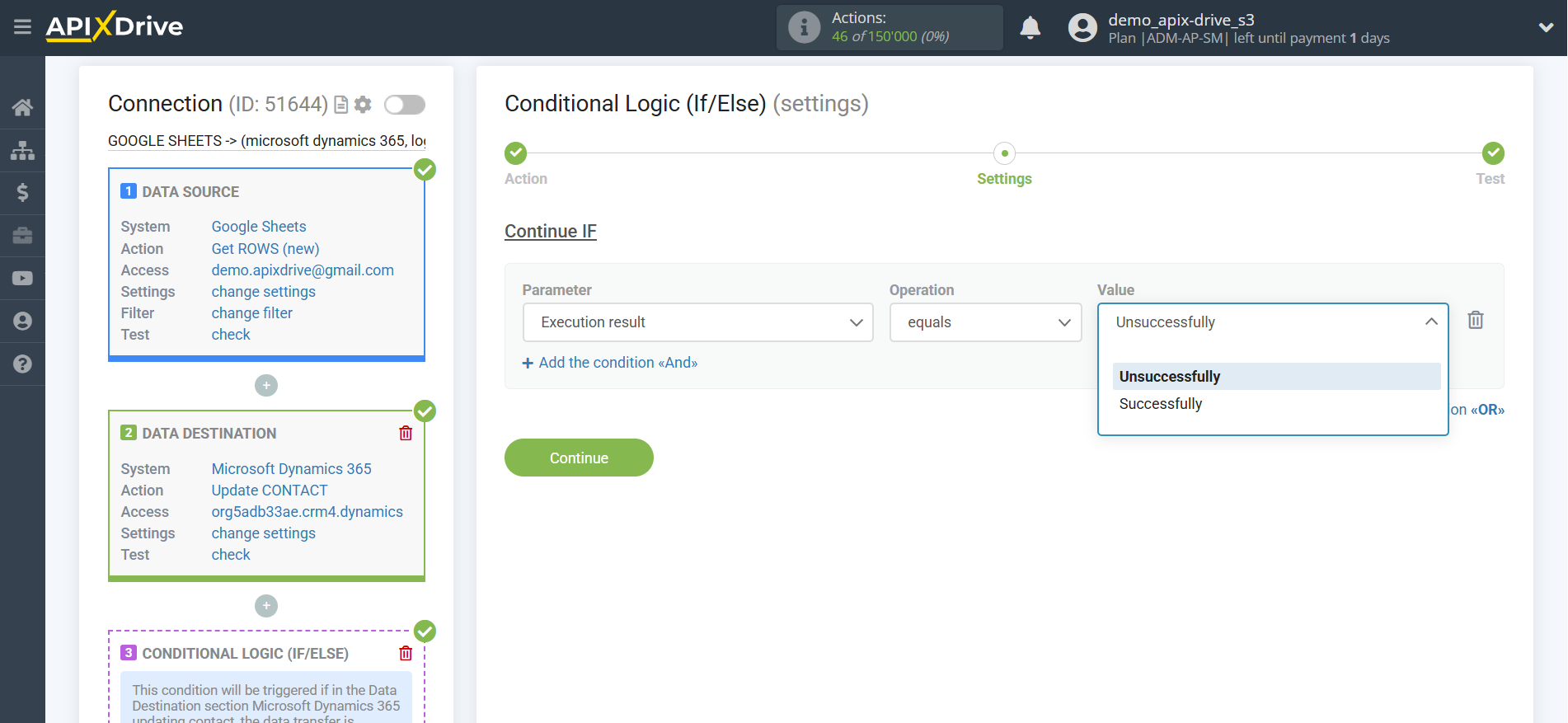Click the user avatar icon
This screenshot has width=1568, height=723.
1082,28
